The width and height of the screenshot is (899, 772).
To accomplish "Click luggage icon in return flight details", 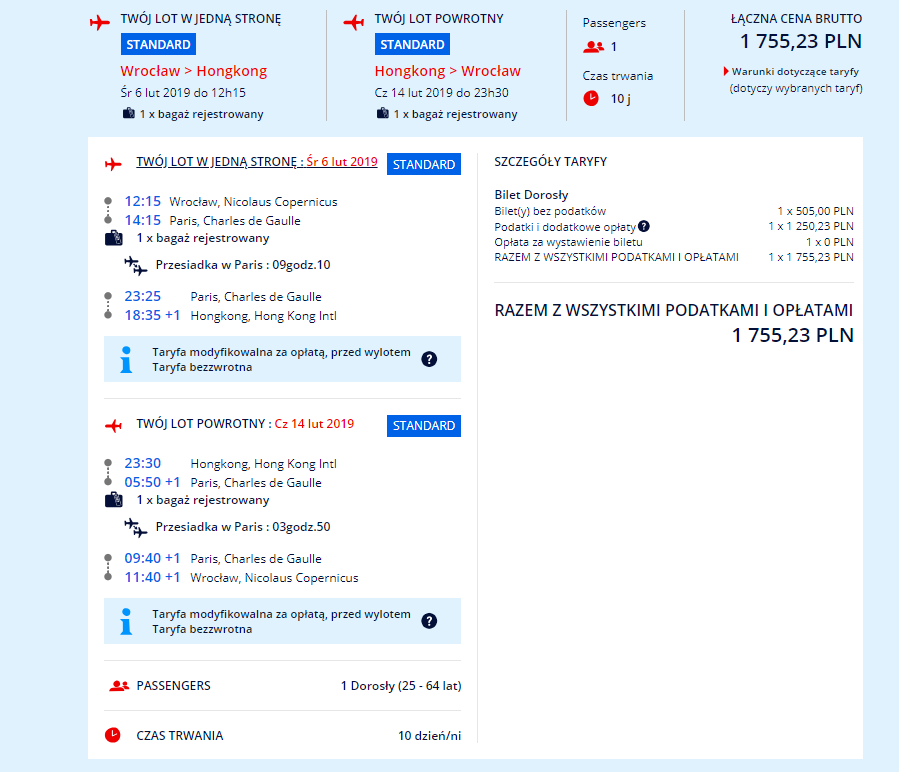I will pos(114,500).
